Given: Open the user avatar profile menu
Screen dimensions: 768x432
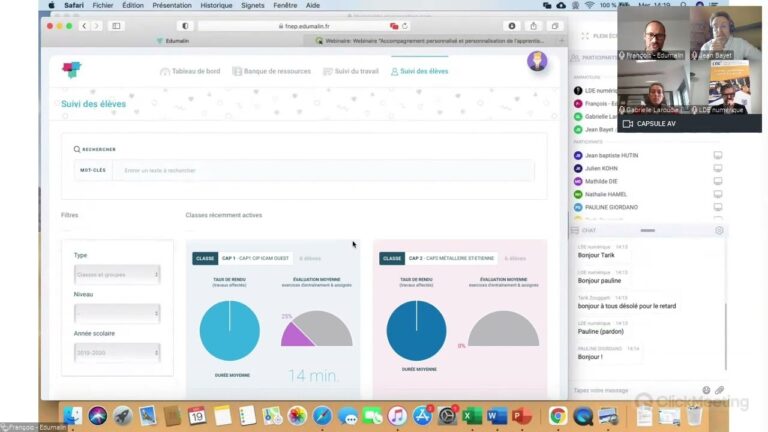Looking at the screenshot, I should click(537, 61).
